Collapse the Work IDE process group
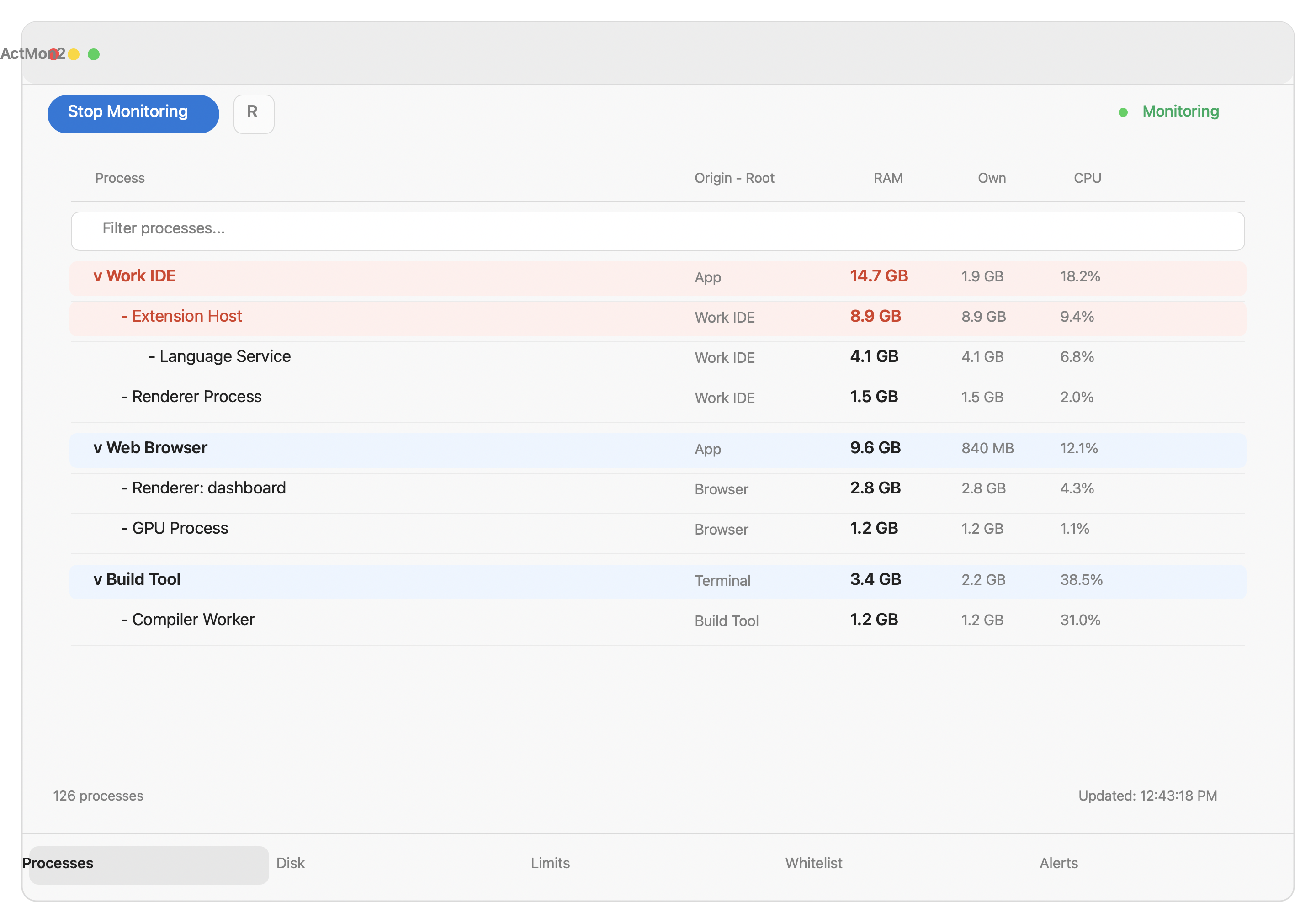Screen dimensions: 1316x923 [x=97, y=276]
